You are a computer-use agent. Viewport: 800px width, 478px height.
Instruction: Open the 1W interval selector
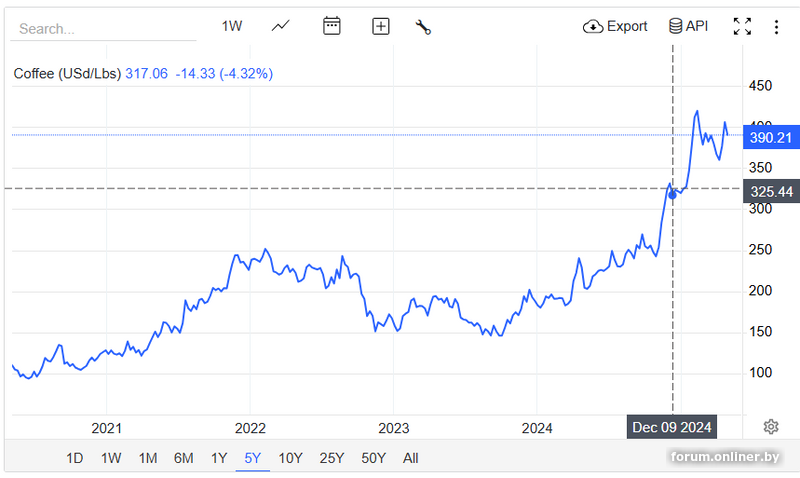point(232,27)
